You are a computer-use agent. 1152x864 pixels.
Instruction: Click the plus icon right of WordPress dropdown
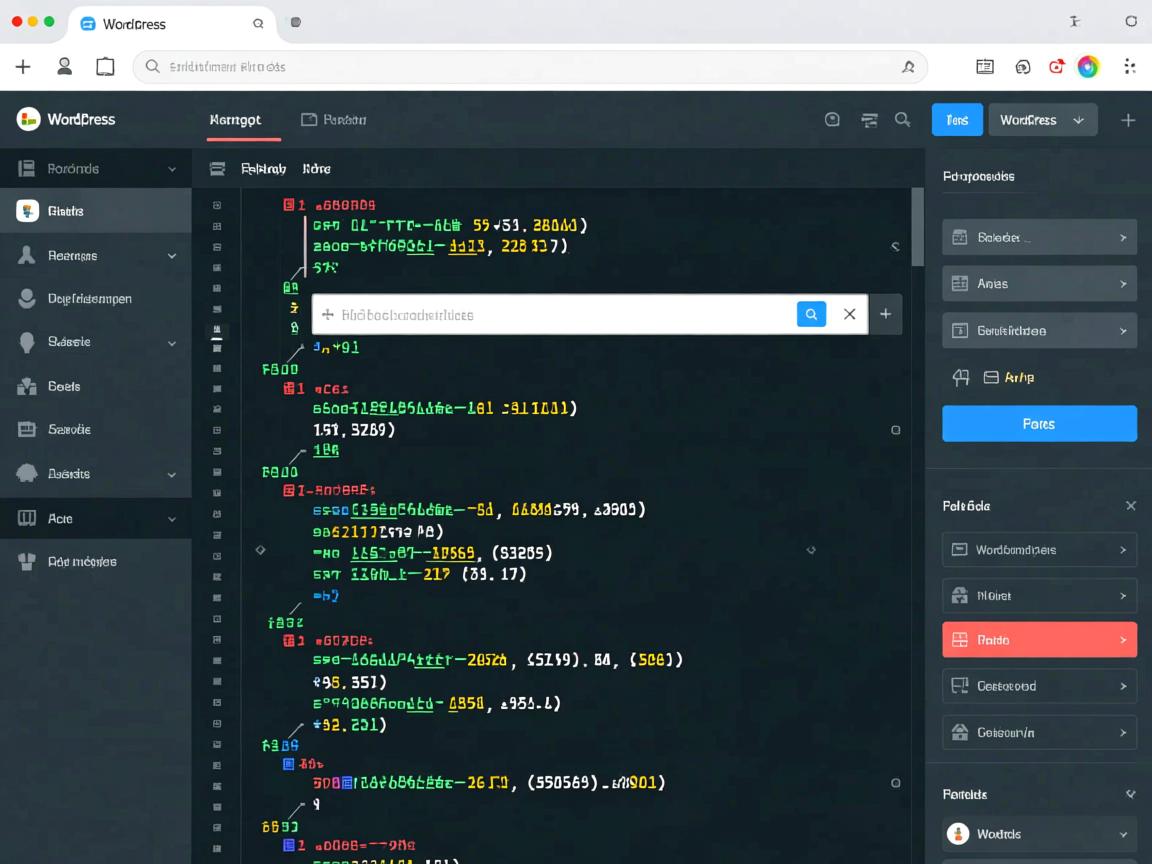click(1128, 120)
